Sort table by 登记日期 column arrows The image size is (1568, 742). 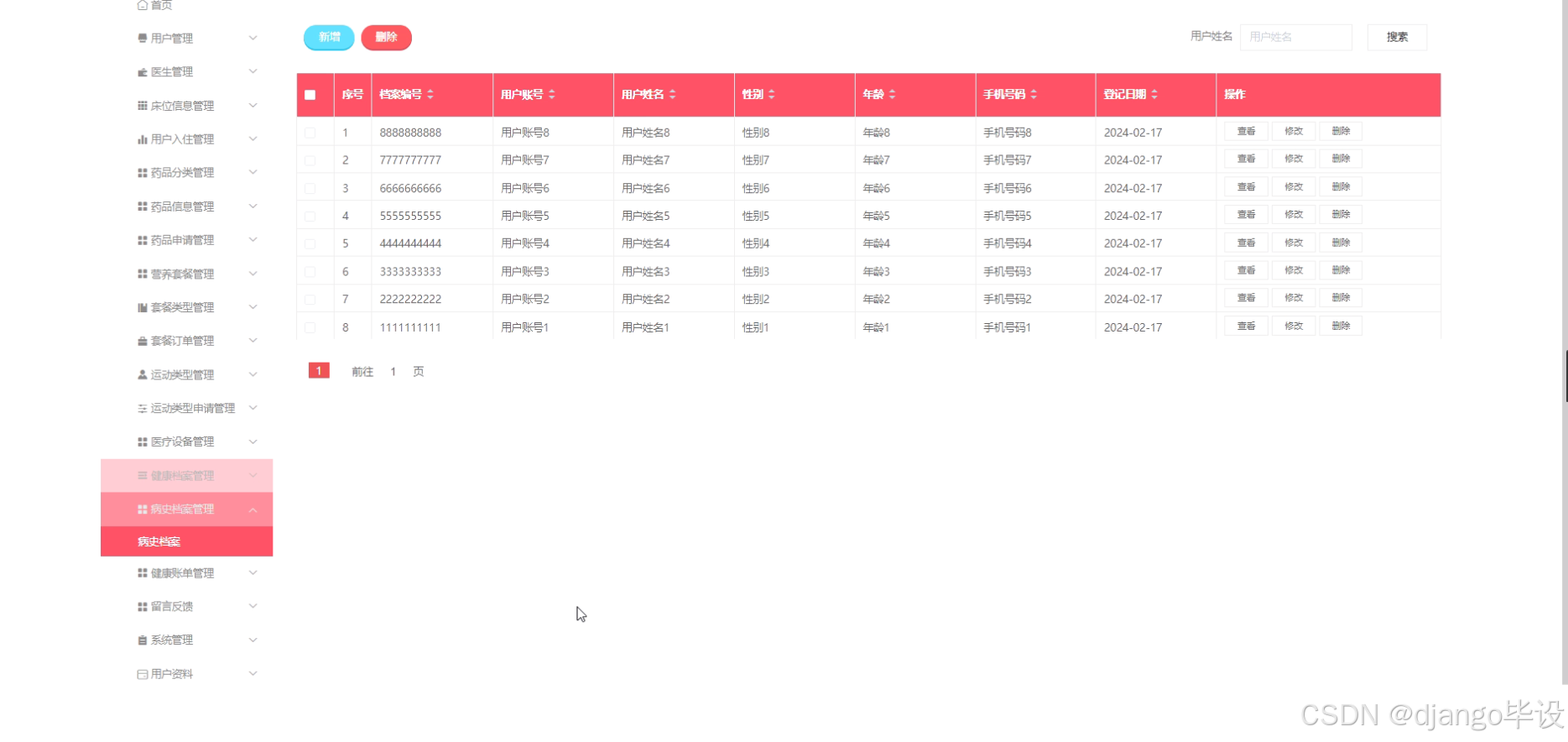[1154, 94]
